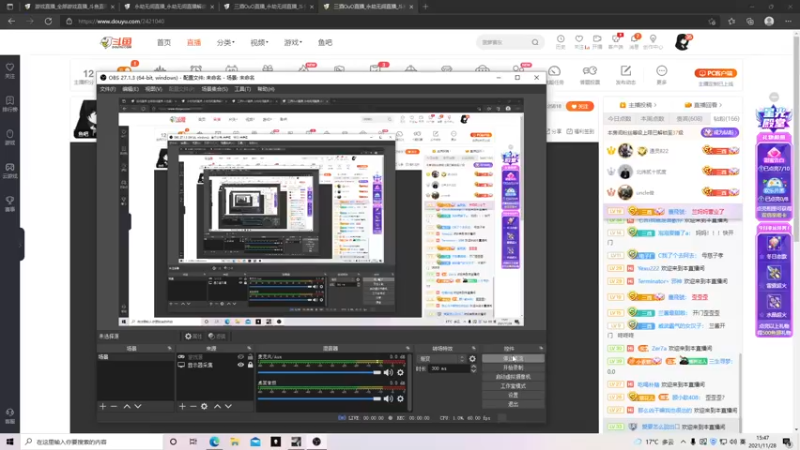Open the OBS Studio taskbar icon
The image size is (800, 450).
tap(317, 442)
